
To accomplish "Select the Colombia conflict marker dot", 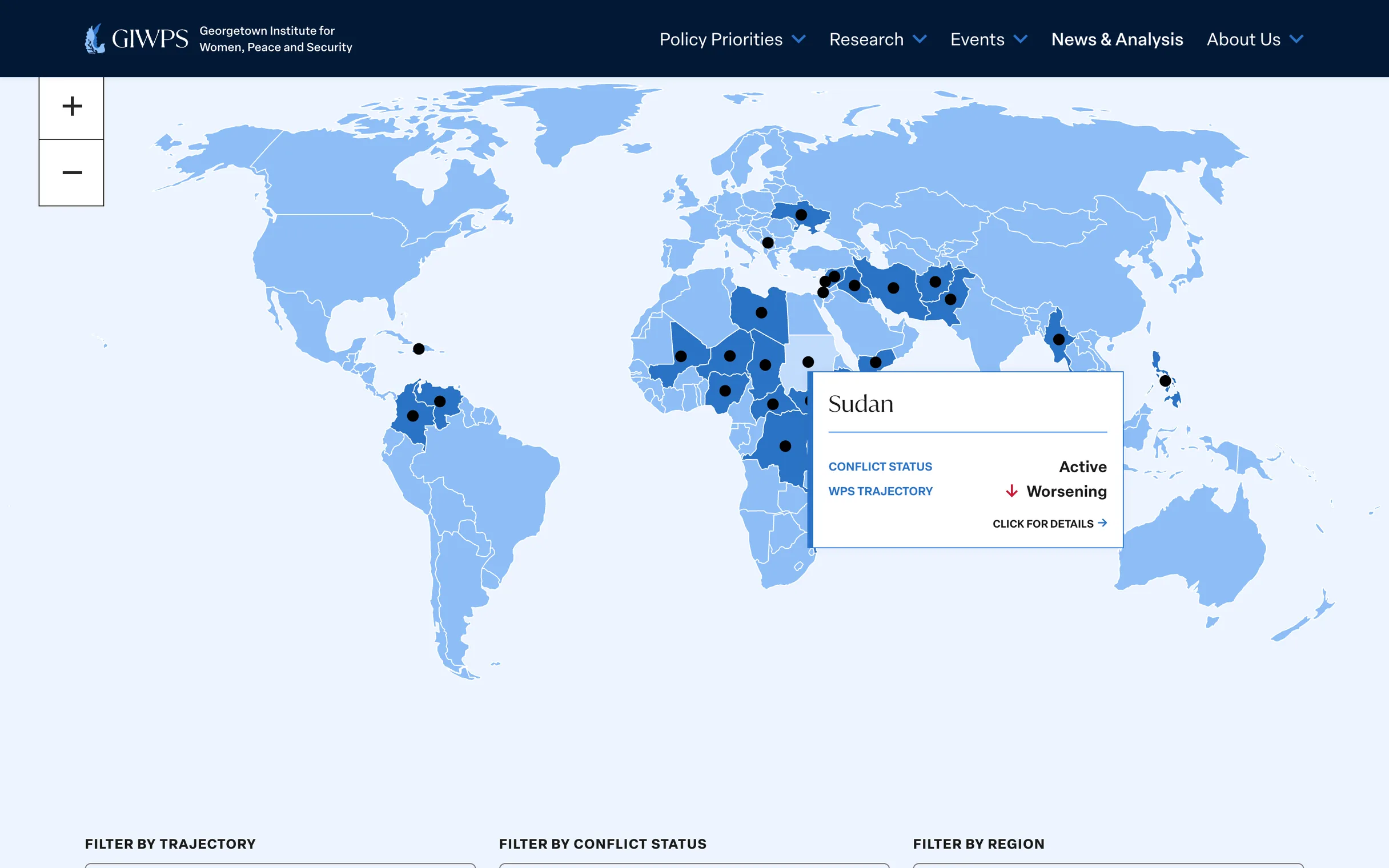I will coord(413,416).
